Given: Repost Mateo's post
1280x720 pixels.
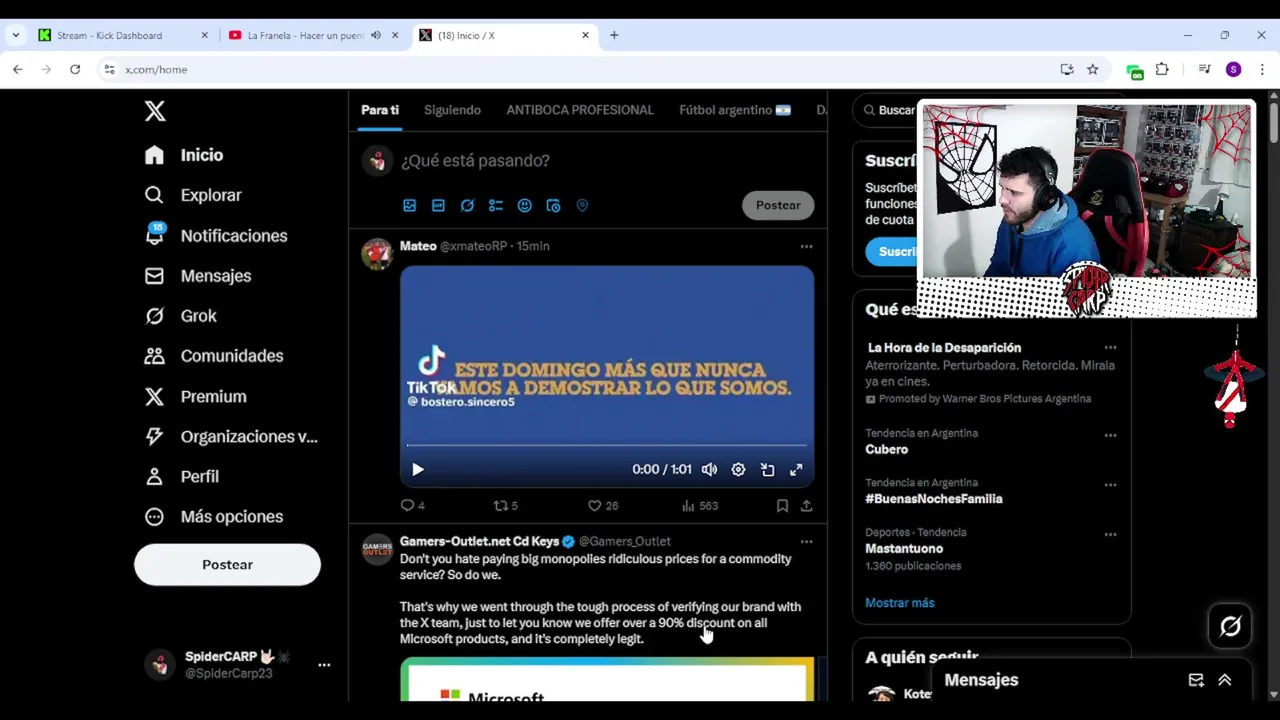Looking at the screenshot, I should coord(505,506).
